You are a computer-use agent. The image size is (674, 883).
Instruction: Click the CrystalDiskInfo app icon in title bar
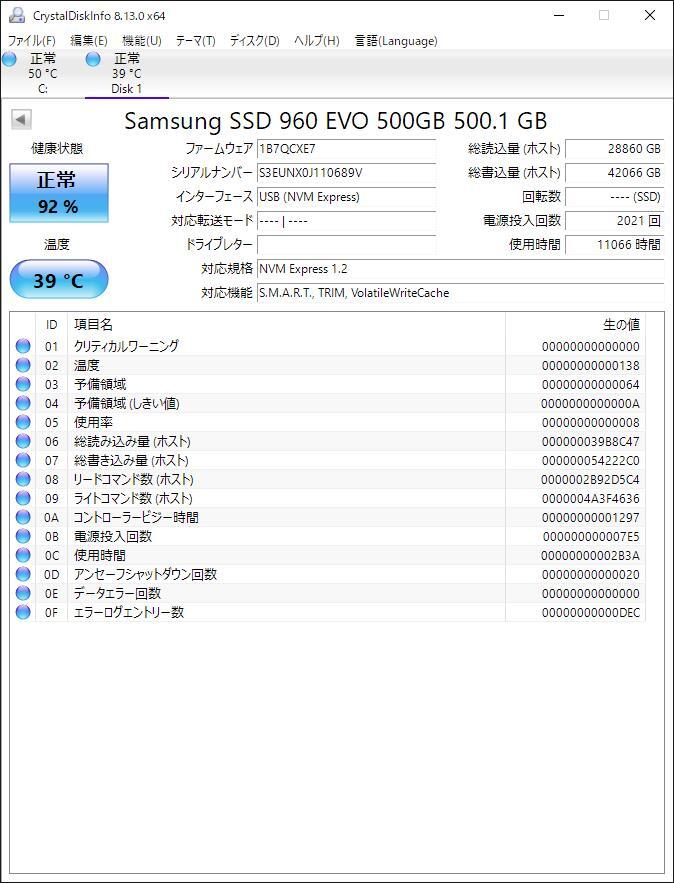tap(17, 15)
